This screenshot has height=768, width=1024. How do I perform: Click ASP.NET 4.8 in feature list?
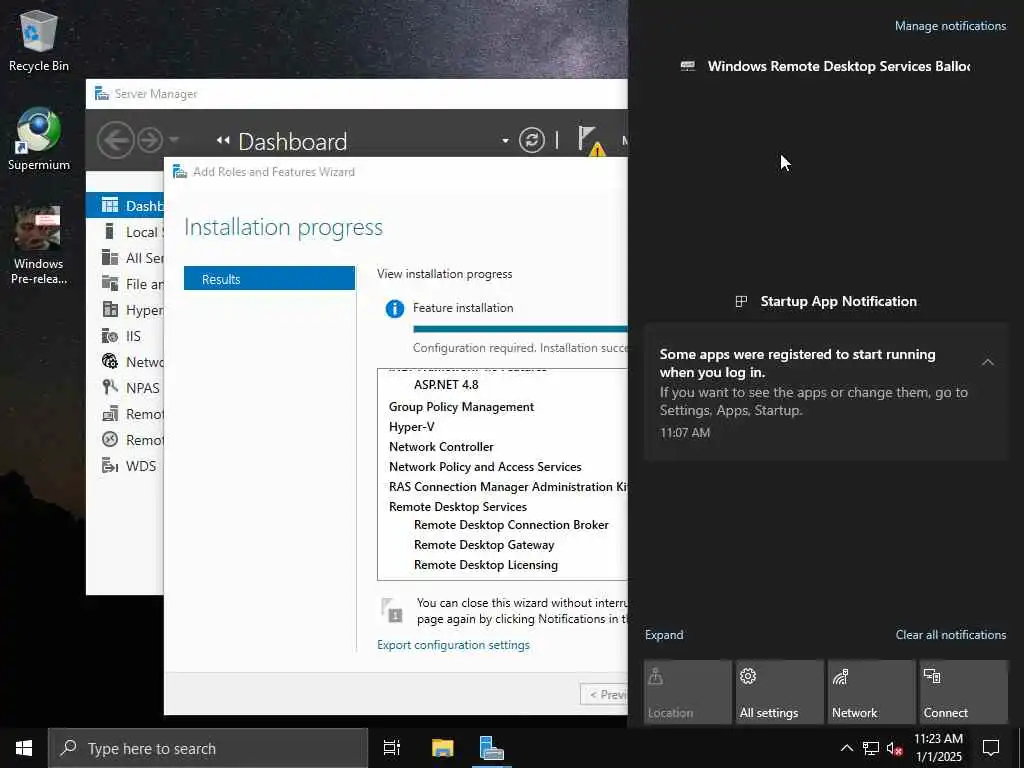coord(446,385)
